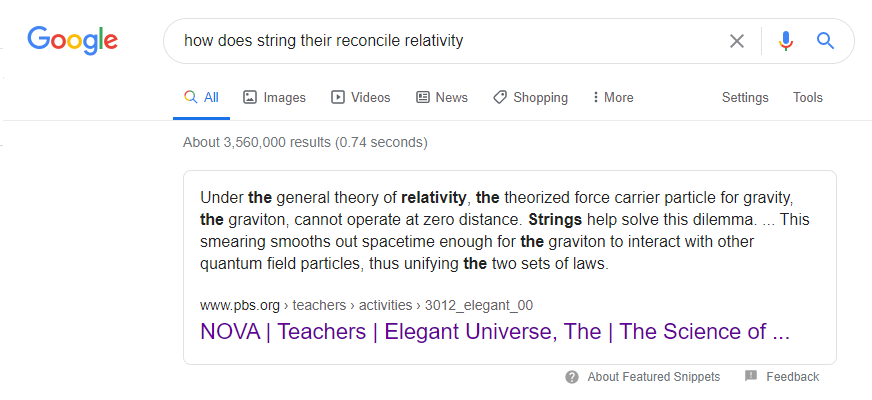872x400 pixels.
Task: Clear the search query with X
Action: 736,41
